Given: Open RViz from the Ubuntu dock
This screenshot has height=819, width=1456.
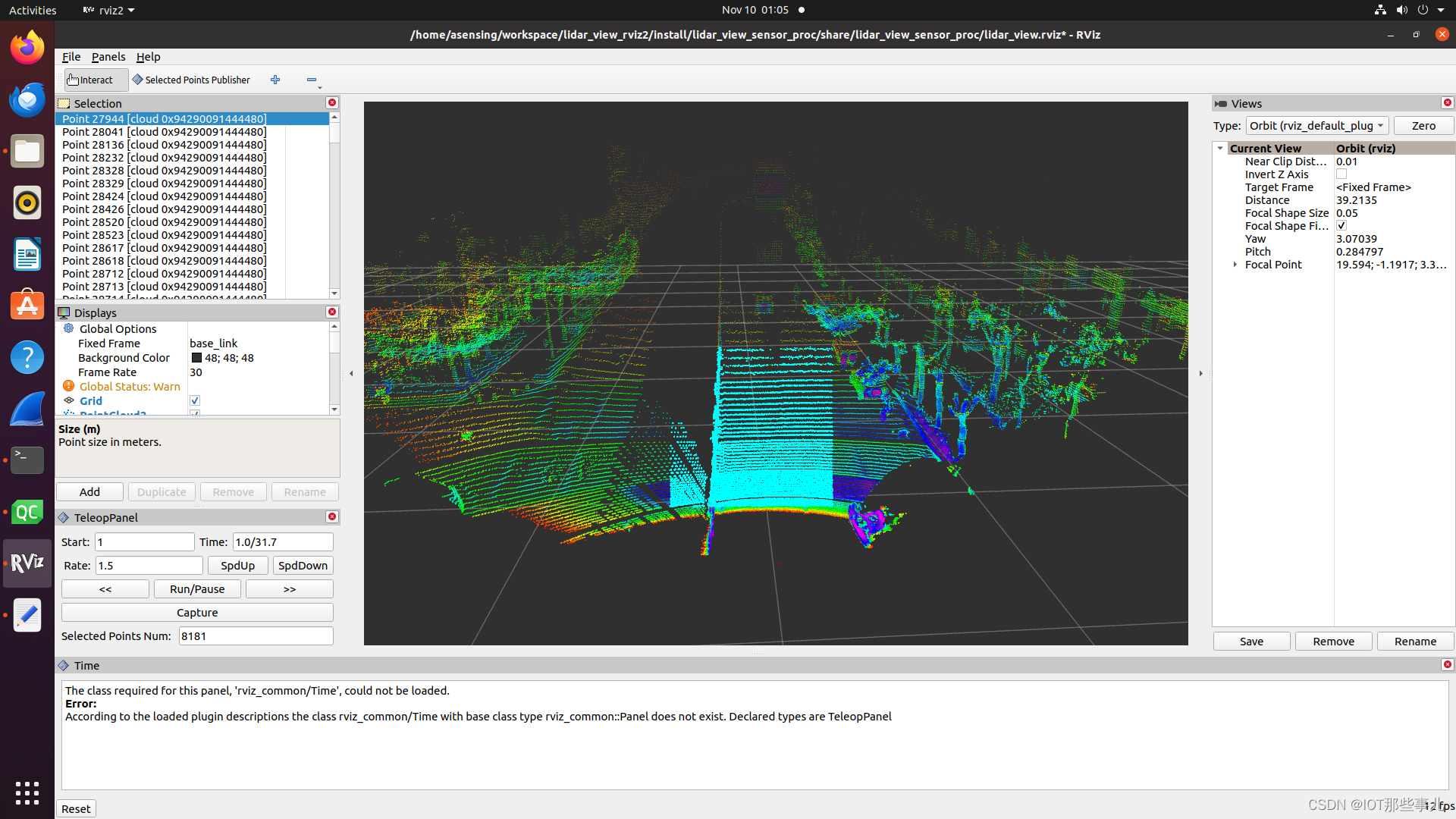Looking at the screenshot, I should pos(27,563).
